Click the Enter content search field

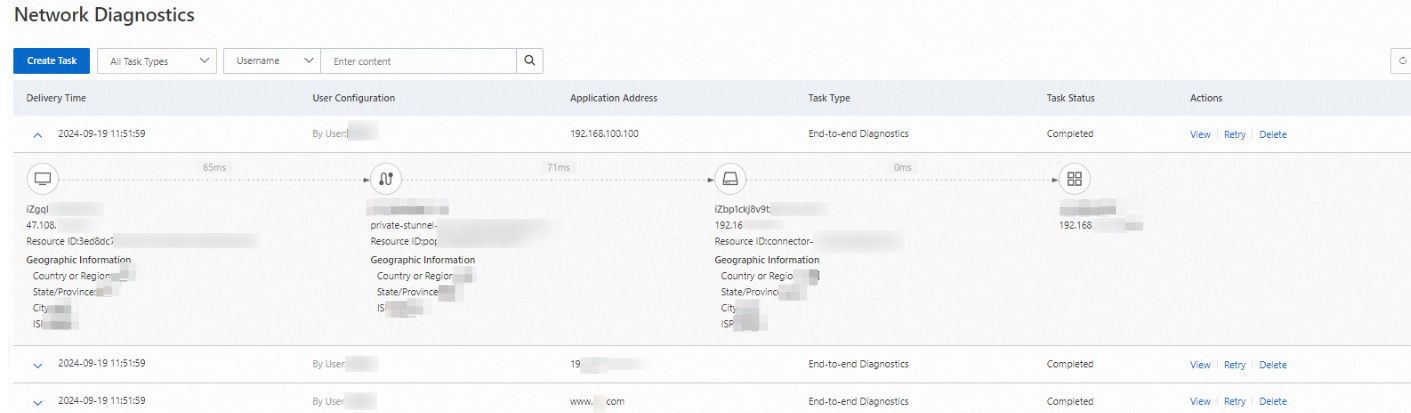pyautogui.click(x=418, y=61)
